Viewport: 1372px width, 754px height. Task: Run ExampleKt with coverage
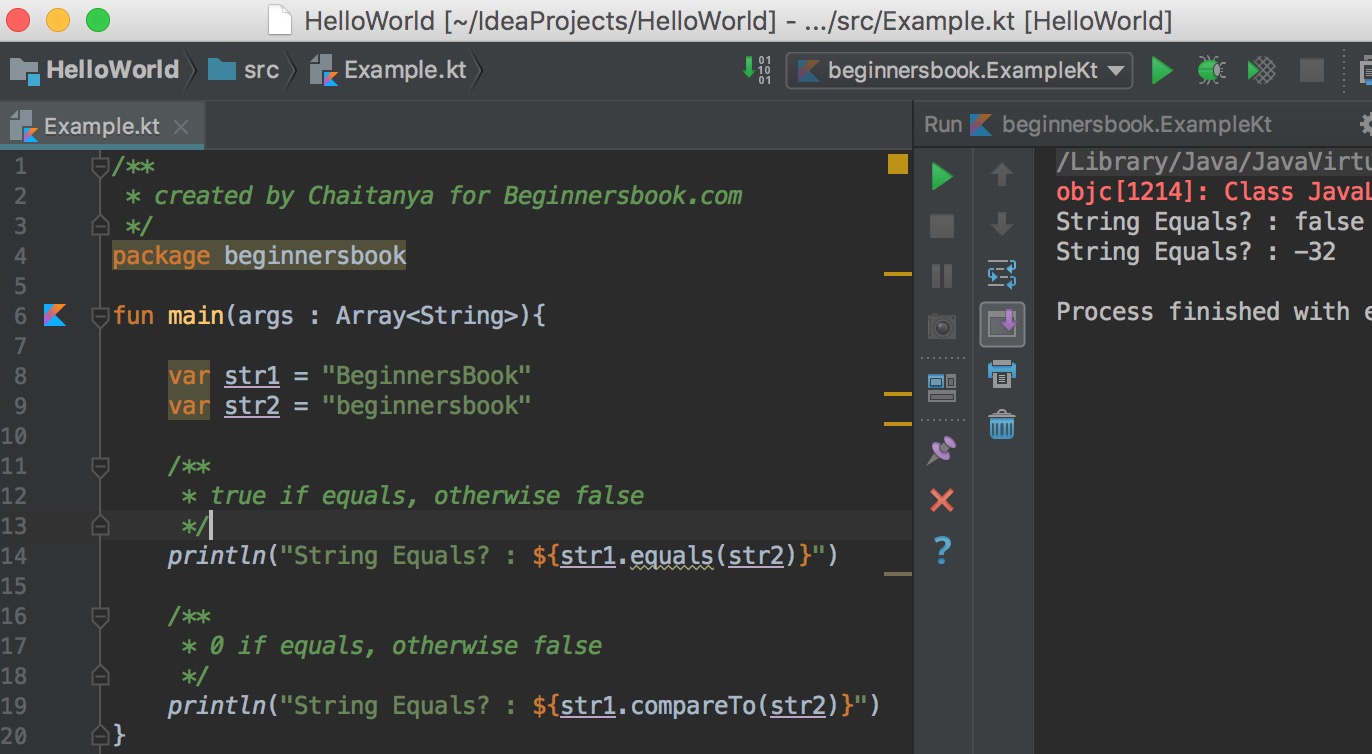pos(1260,70)
